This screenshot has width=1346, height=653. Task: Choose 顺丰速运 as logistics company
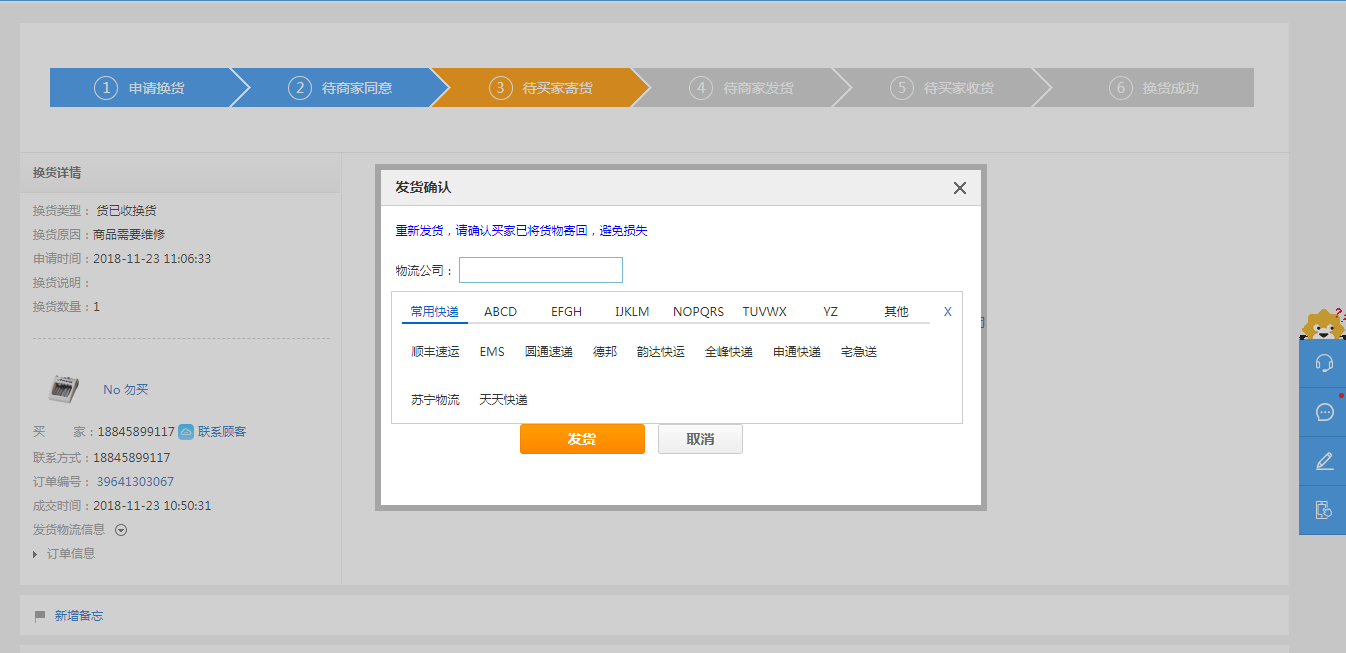[x=435, y=352]
